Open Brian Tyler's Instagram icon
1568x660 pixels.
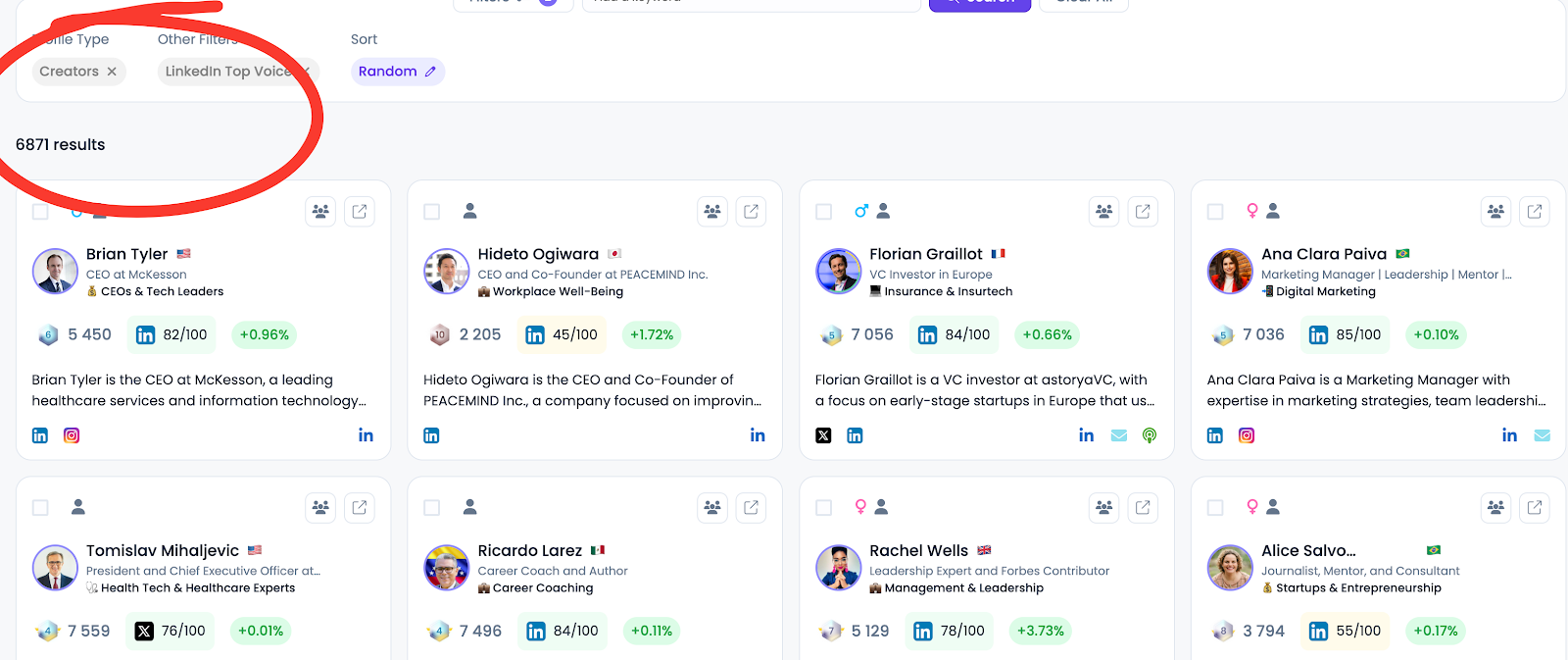tap(72, 435)
